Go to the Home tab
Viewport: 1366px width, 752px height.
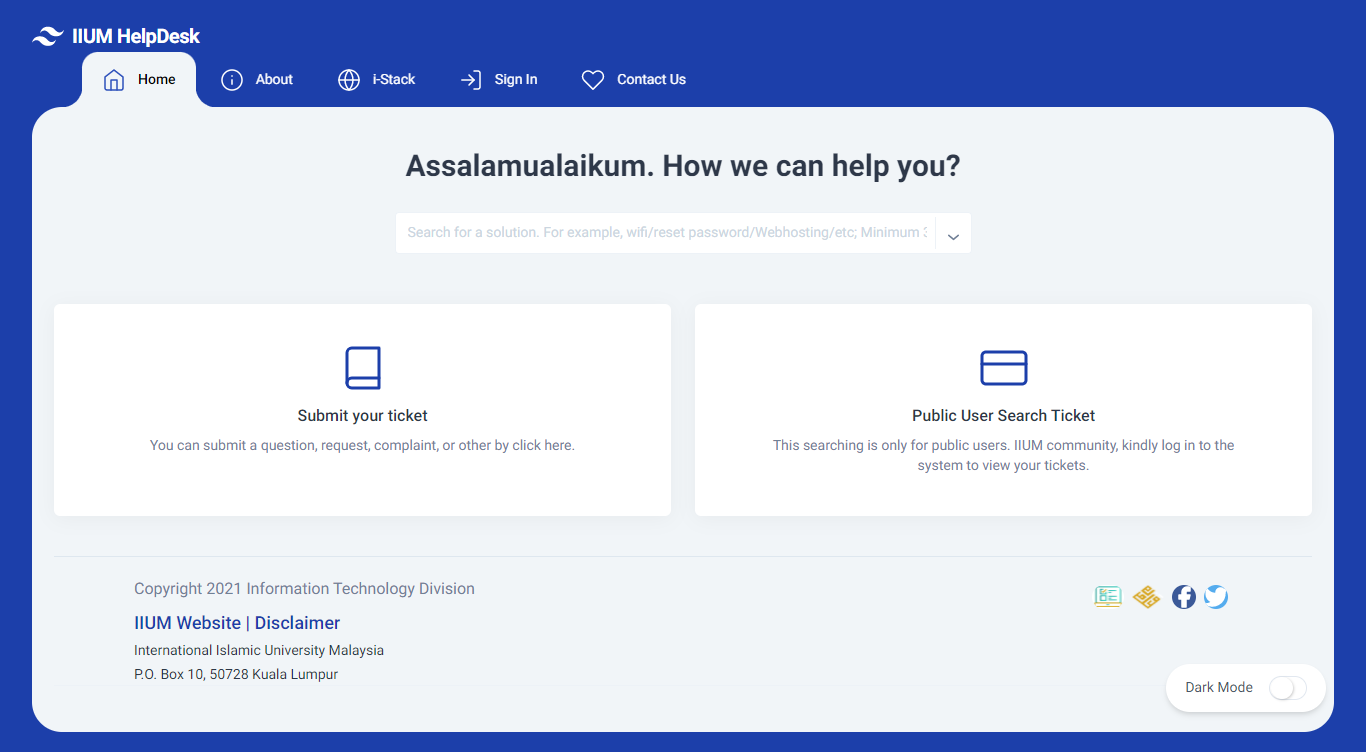139,80
